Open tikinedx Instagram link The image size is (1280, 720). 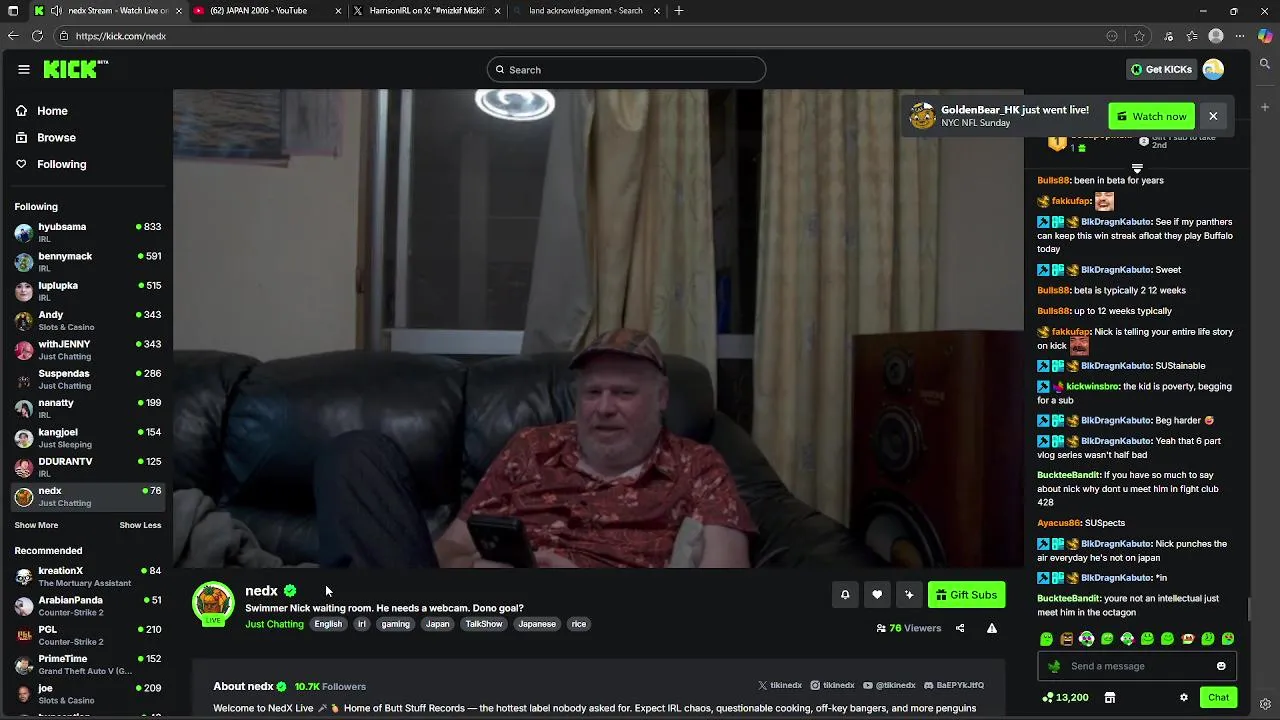pyautogui.click(x=832, y=686)
